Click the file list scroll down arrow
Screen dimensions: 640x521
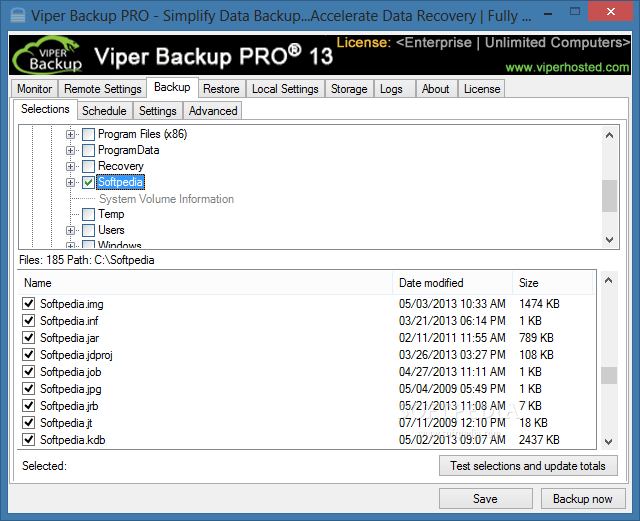(x=609, y=441)
